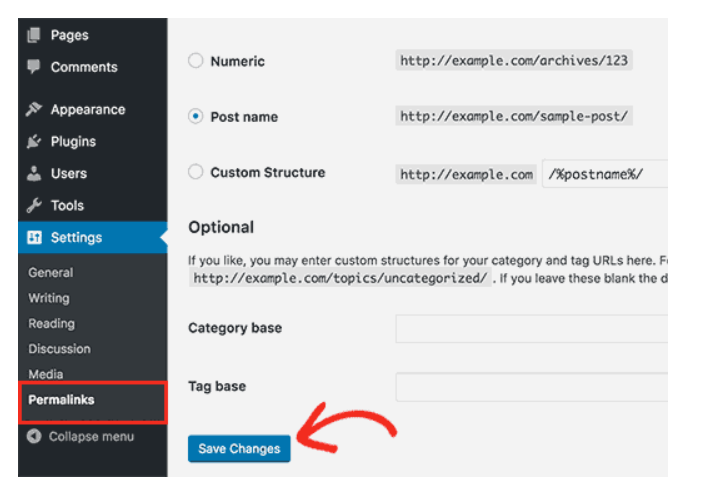Click the Comments bubble icon

click(x=34, y=67)
